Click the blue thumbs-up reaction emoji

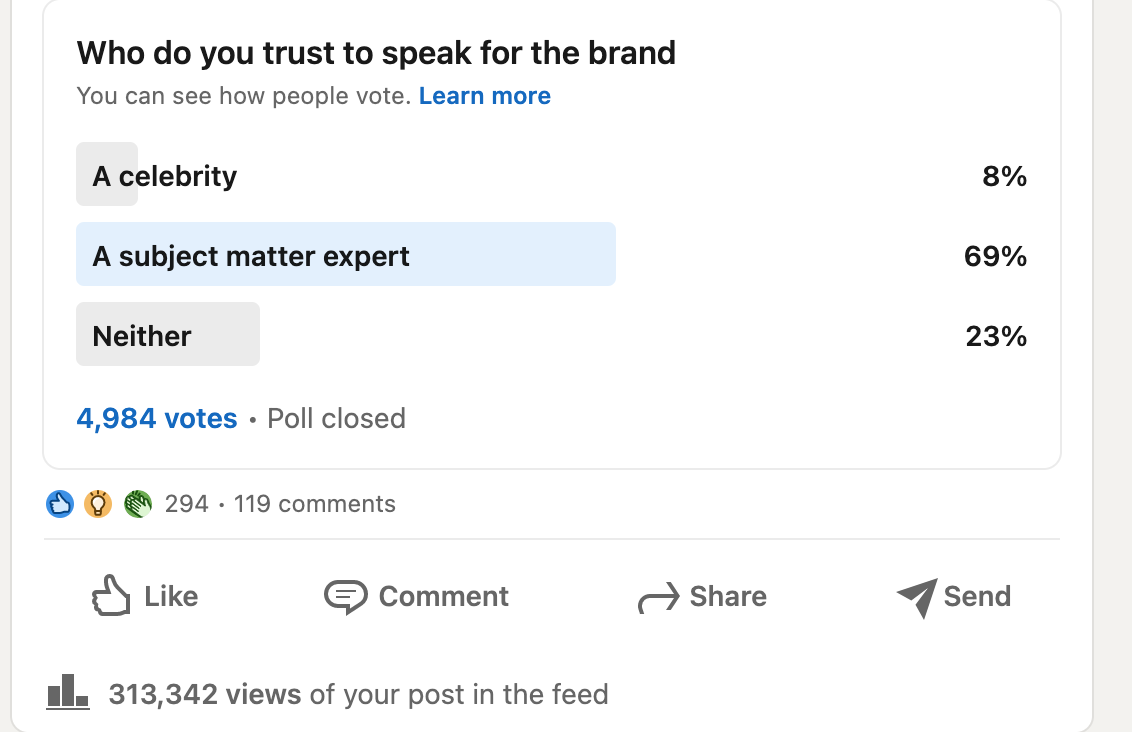pyautogui.click(x=60, y=504)
